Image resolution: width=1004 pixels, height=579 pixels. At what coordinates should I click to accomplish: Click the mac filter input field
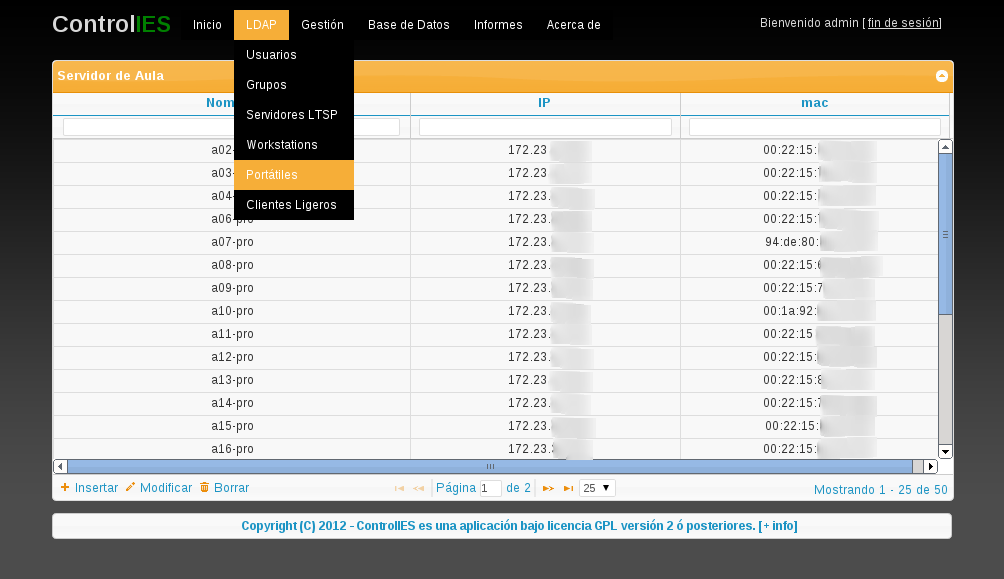click(814, 127)
